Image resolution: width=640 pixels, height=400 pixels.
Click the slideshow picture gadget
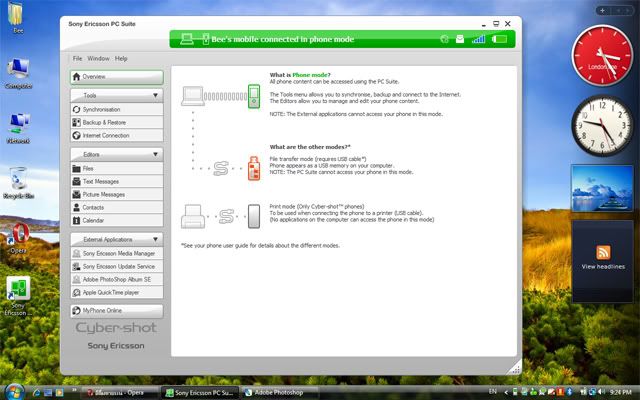(x=602, y=189)
